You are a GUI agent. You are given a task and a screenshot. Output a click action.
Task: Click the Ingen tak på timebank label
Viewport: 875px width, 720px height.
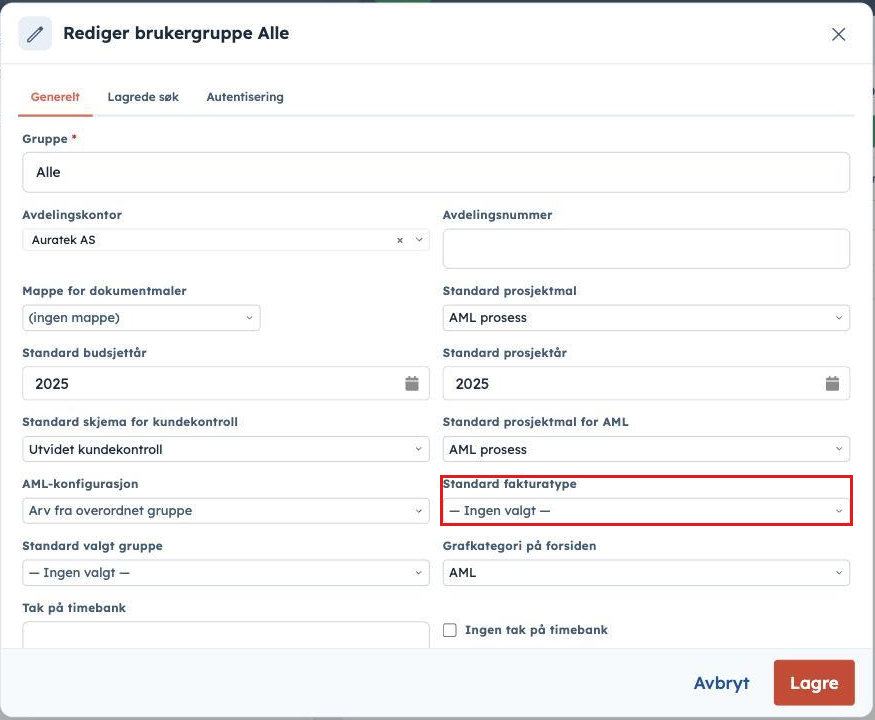536,630
